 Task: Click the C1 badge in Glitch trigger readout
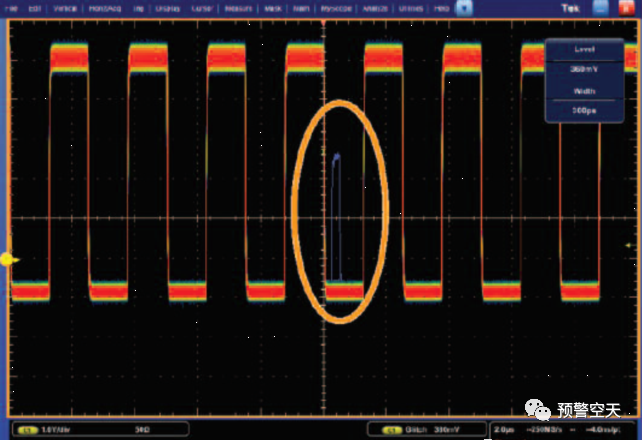click(x=392, y=430)
